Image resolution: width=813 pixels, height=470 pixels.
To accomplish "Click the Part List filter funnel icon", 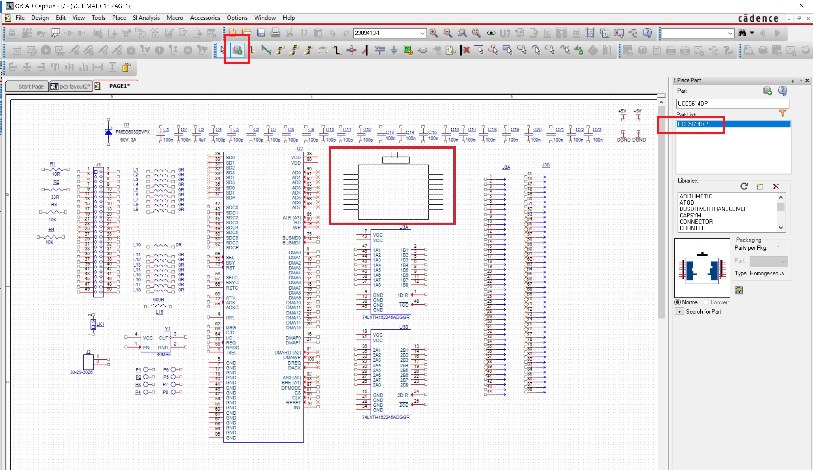I will (x=783, y=113).
